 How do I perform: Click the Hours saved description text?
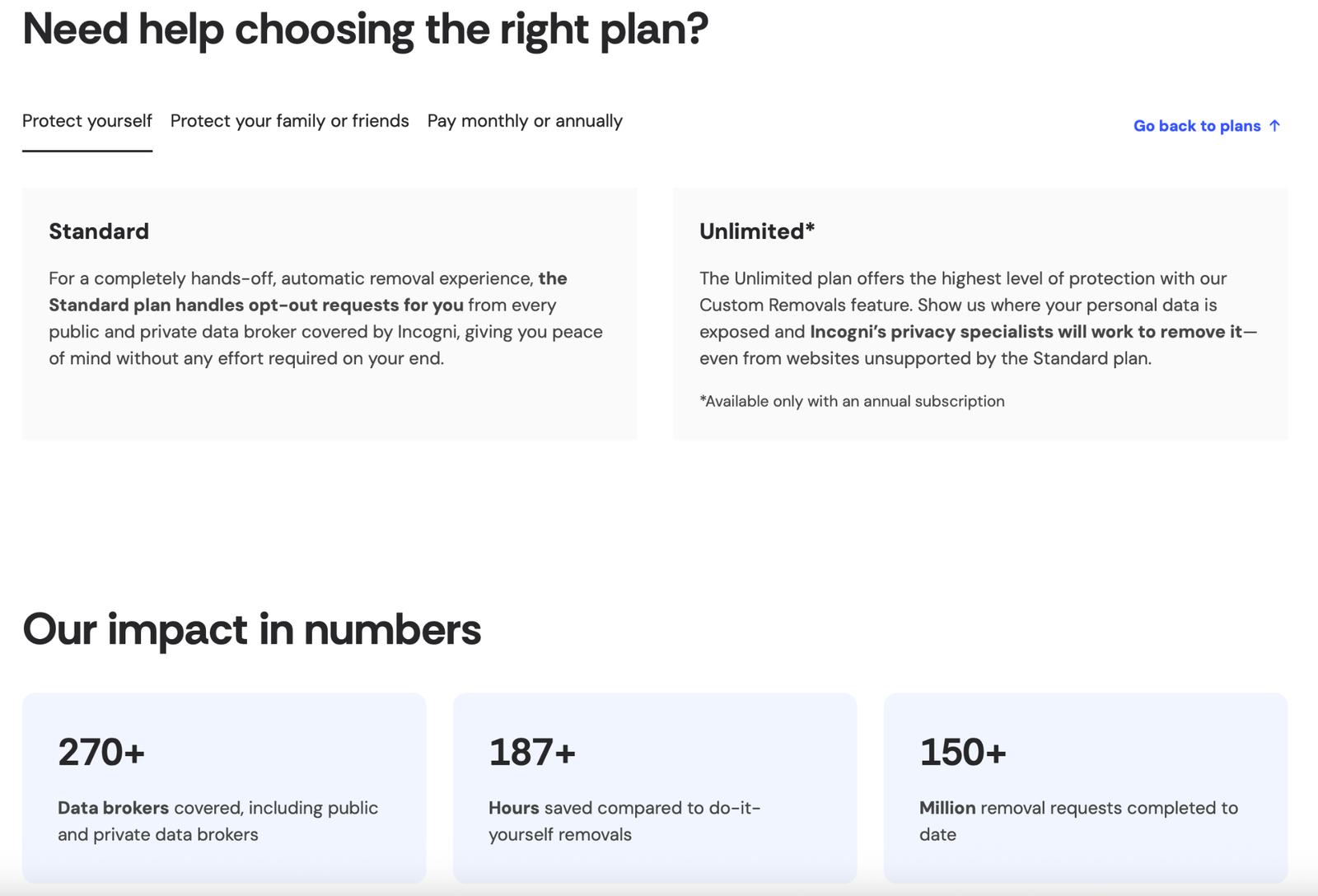(x=624, y=821)
